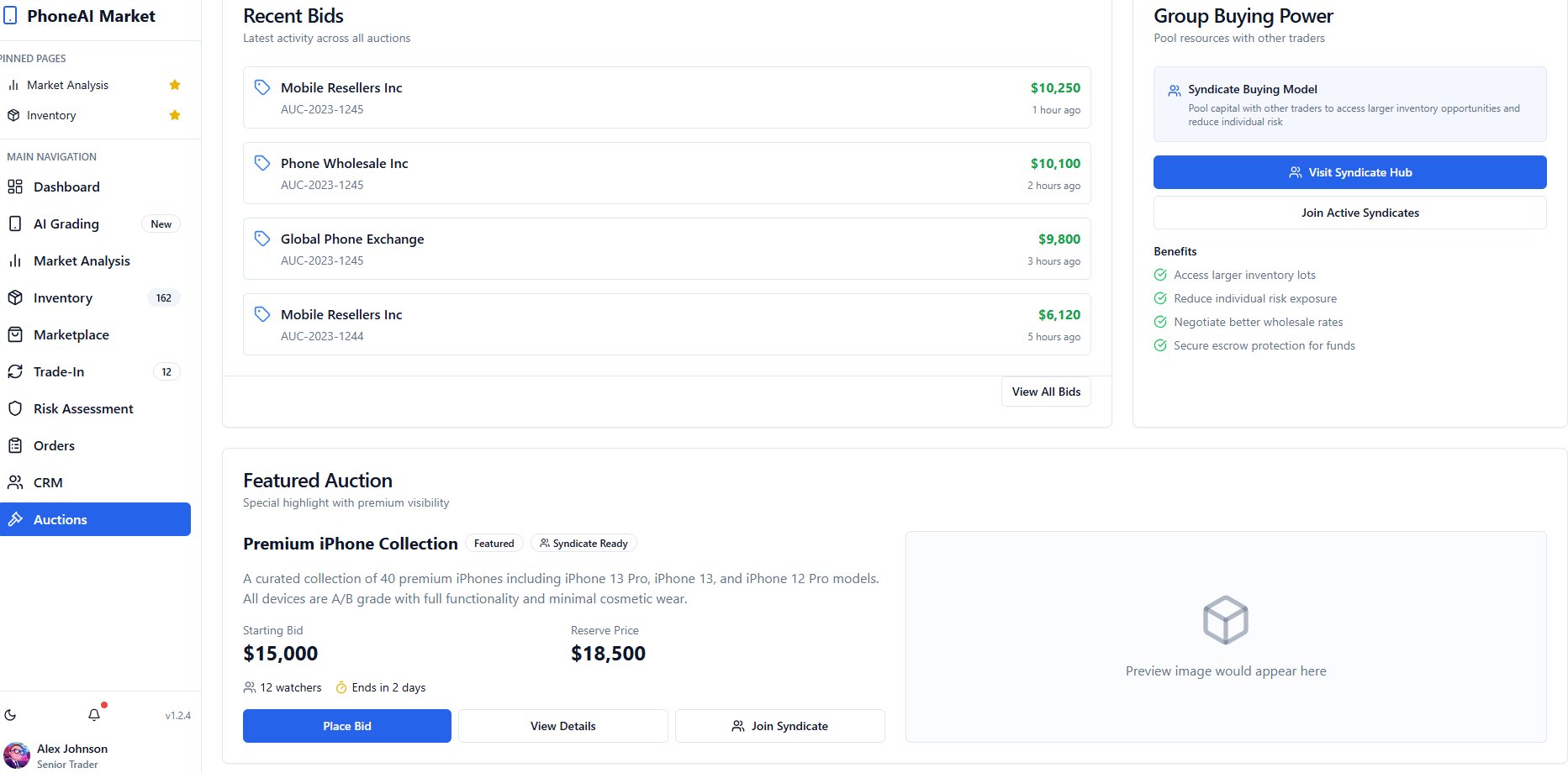1568x773 pixels.
Task: Click the $10,250 bid amount
Action: 1055,87
